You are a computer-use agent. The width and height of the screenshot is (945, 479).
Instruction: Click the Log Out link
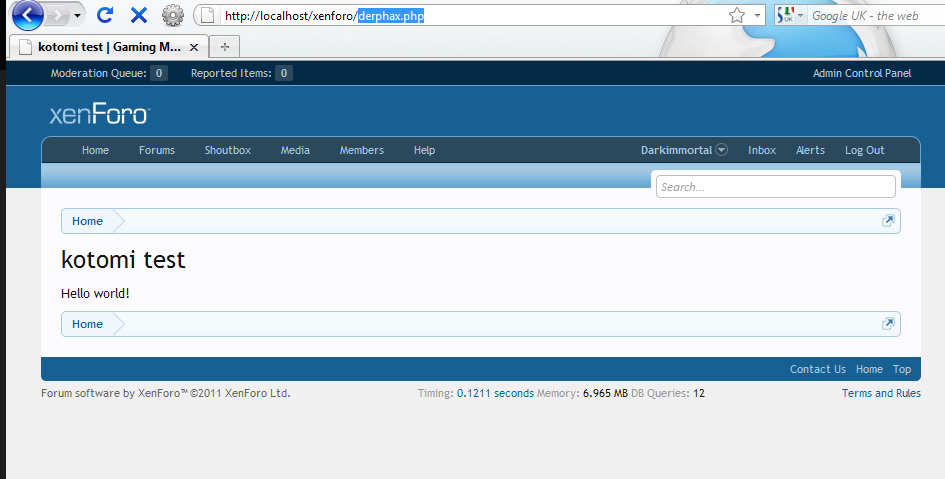(864, 150)
